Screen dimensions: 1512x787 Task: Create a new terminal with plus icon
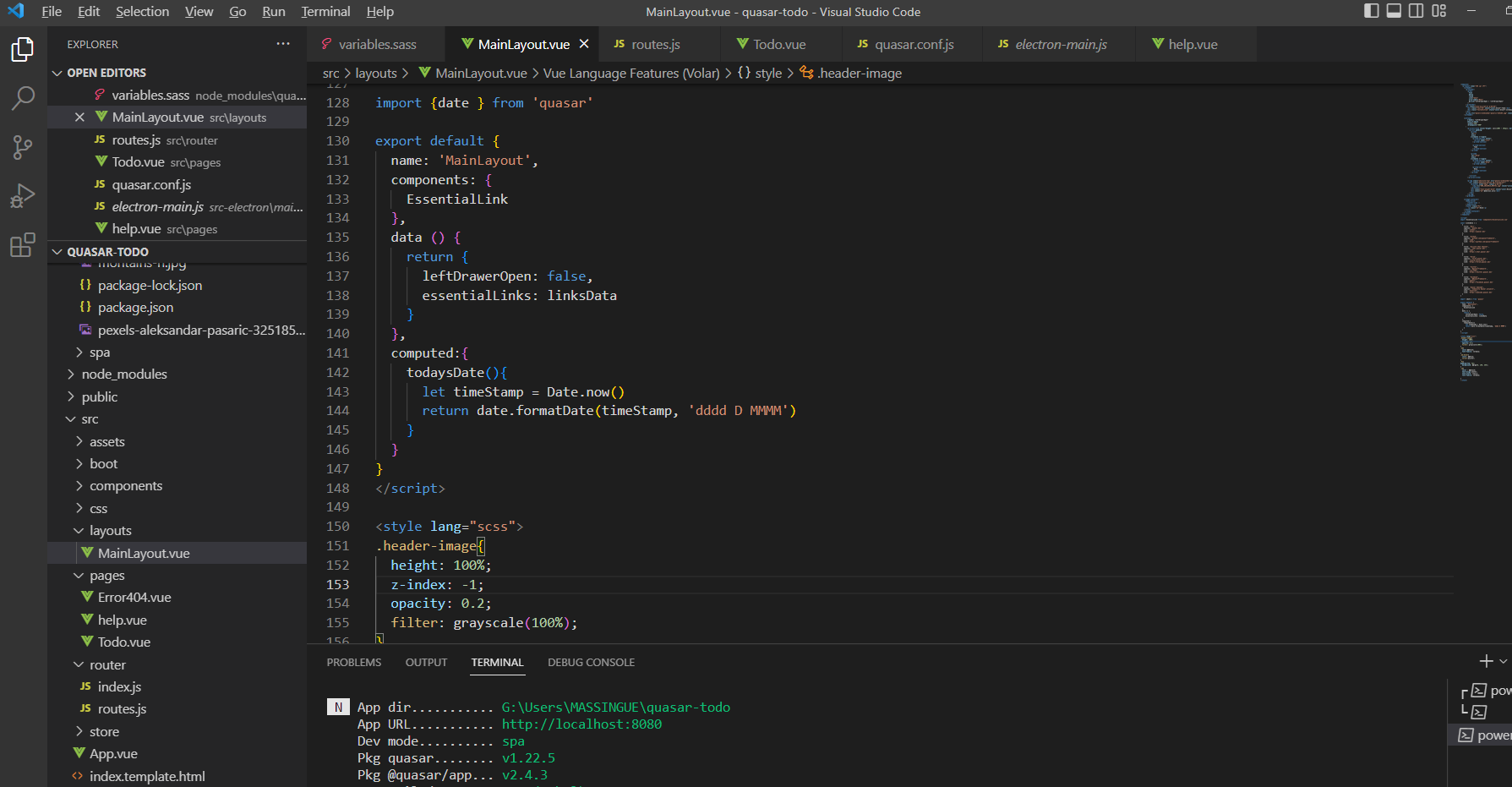click(x=1486, y=661)
